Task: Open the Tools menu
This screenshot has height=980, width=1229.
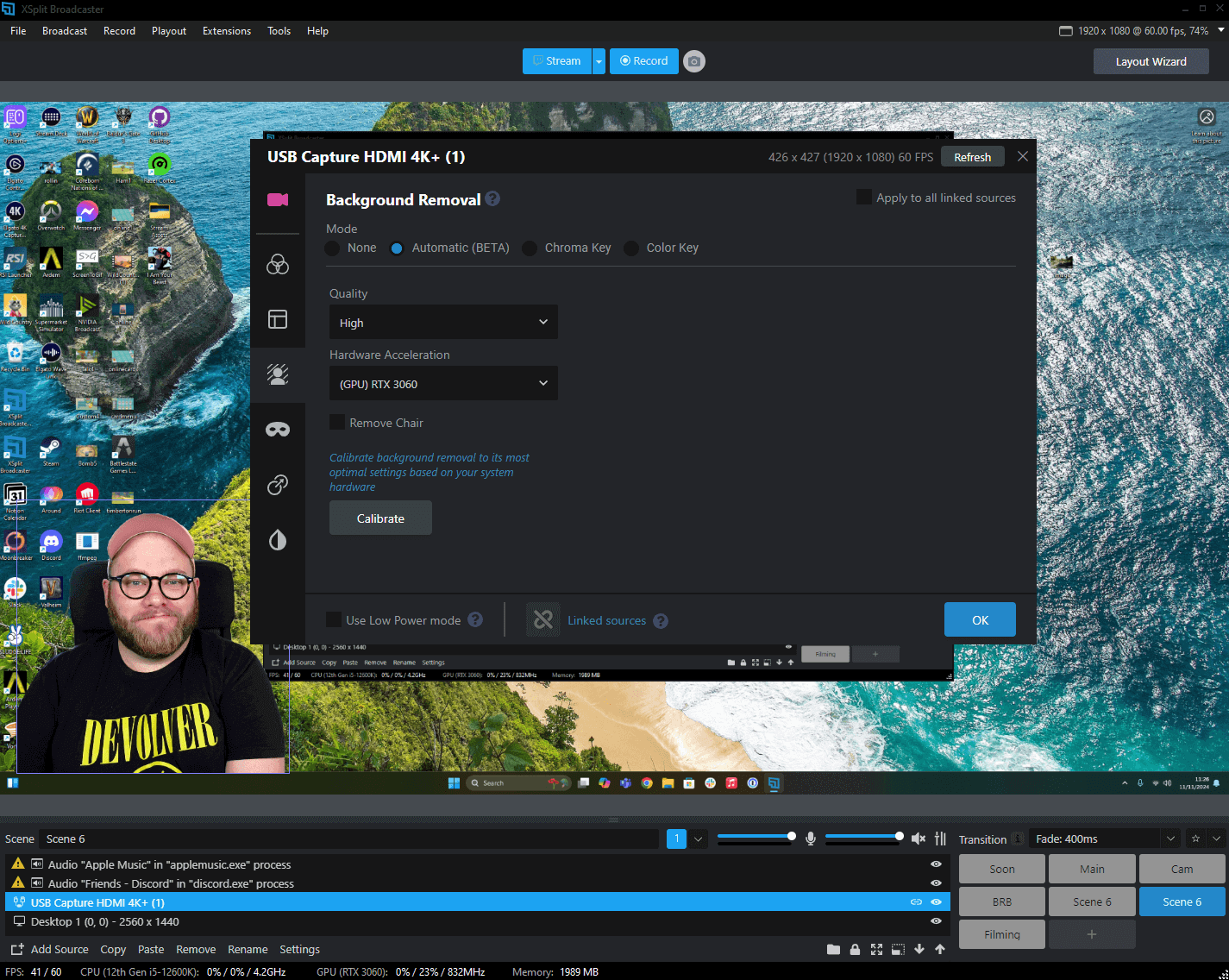Action: (x=279, y=30)
